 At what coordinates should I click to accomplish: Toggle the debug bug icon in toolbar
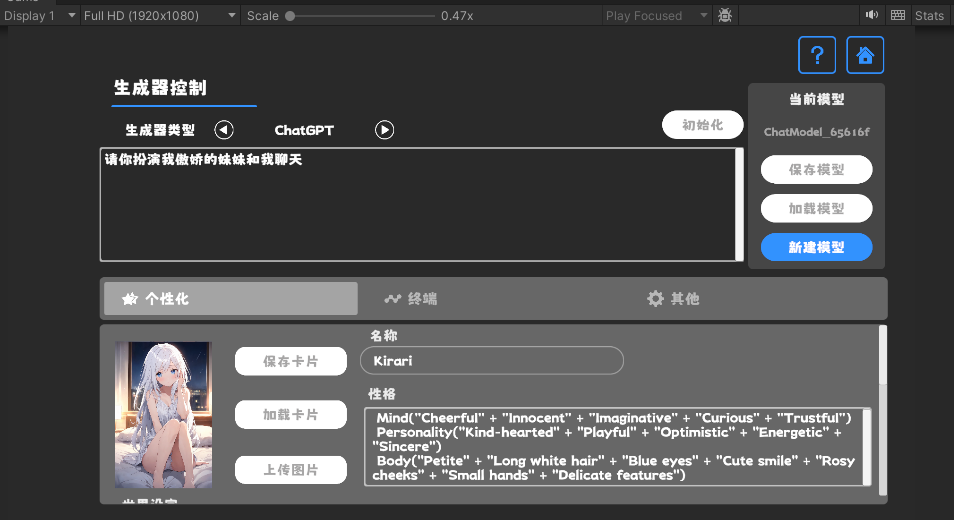tap(725, 15)
